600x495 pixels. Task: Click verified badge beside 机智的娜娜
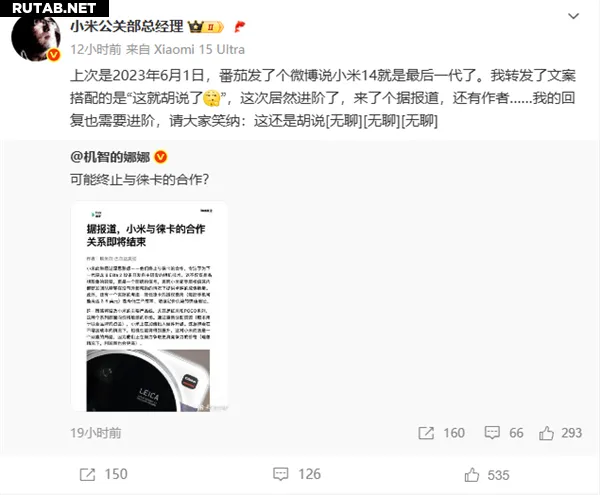(161, 157)
